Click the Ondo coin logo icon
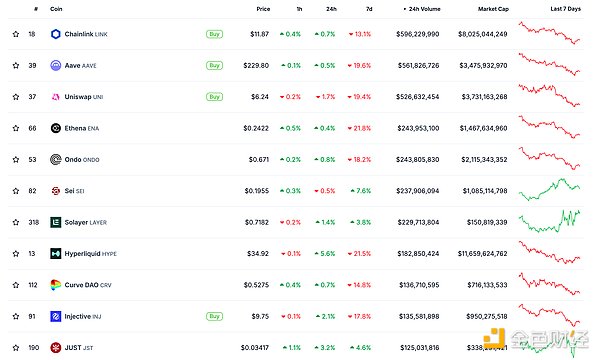 tap(55, 160)
